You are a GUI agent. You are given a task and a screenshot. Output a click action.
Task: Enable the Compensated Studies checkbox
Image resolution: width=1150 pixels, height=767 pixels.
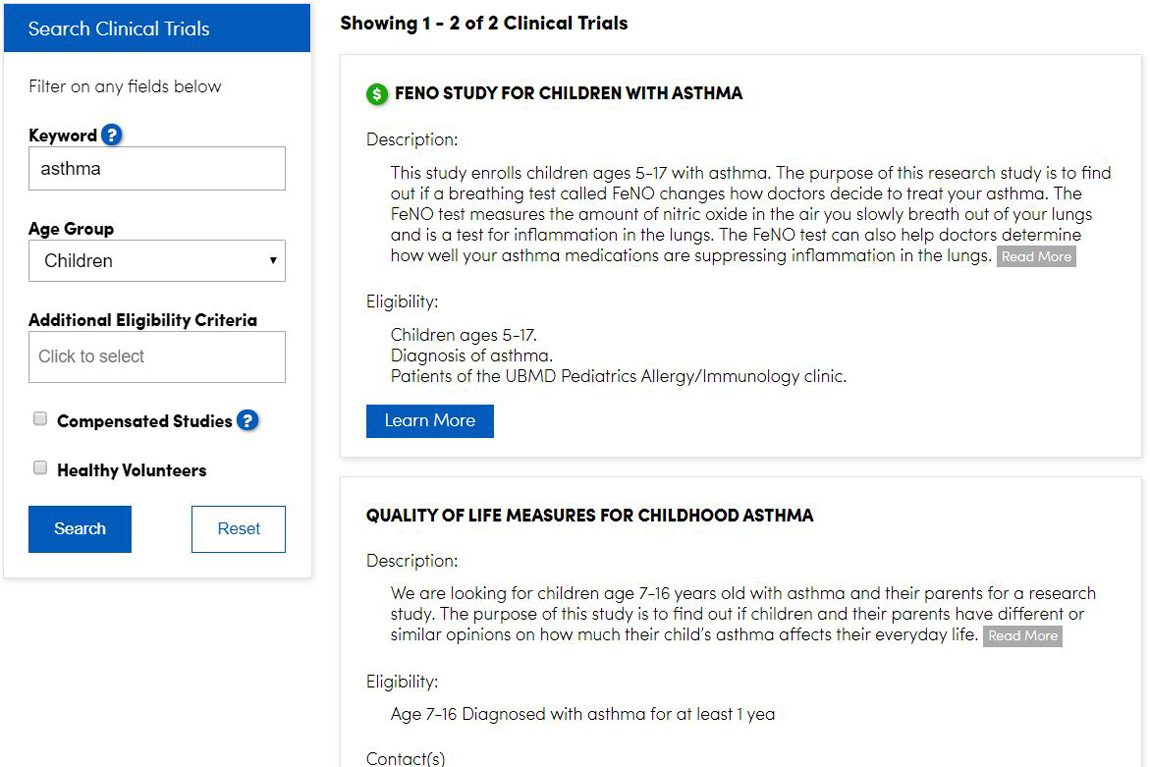[40, 419]
